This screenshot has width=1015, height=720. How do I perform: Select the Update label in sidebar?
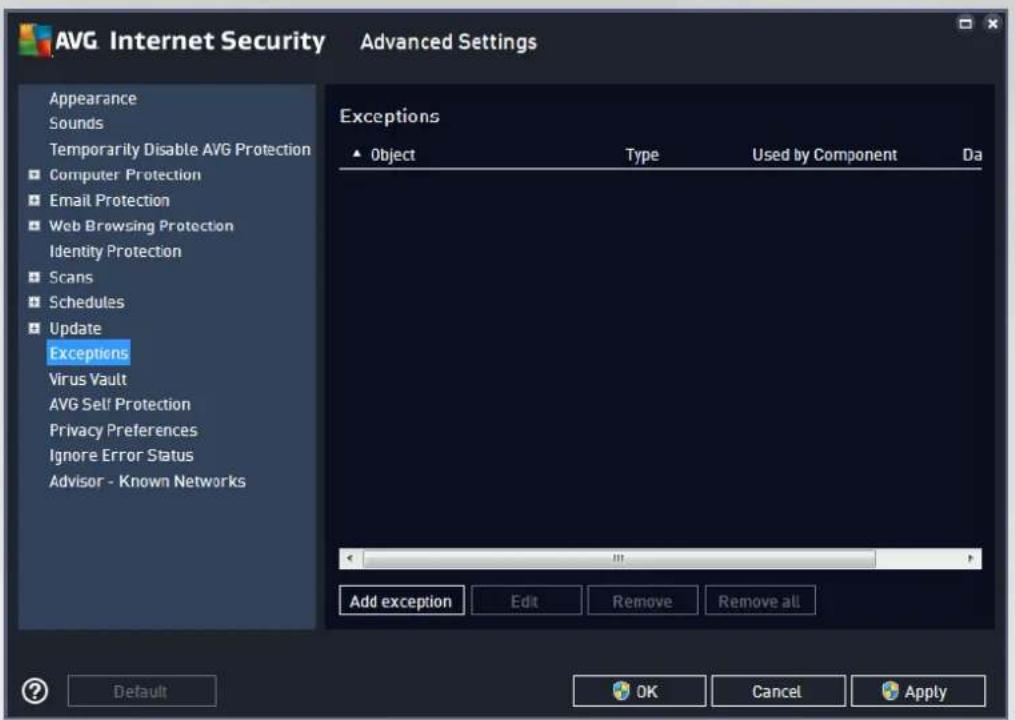point(75,328)
